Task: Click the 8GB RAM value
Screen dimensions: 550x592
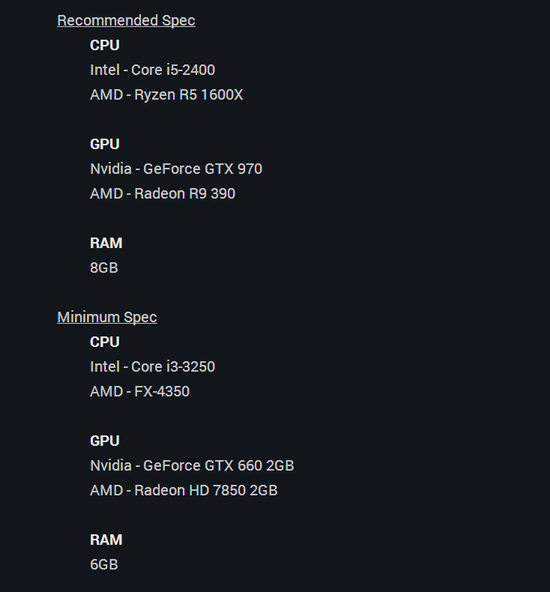Action: point(104,268)
